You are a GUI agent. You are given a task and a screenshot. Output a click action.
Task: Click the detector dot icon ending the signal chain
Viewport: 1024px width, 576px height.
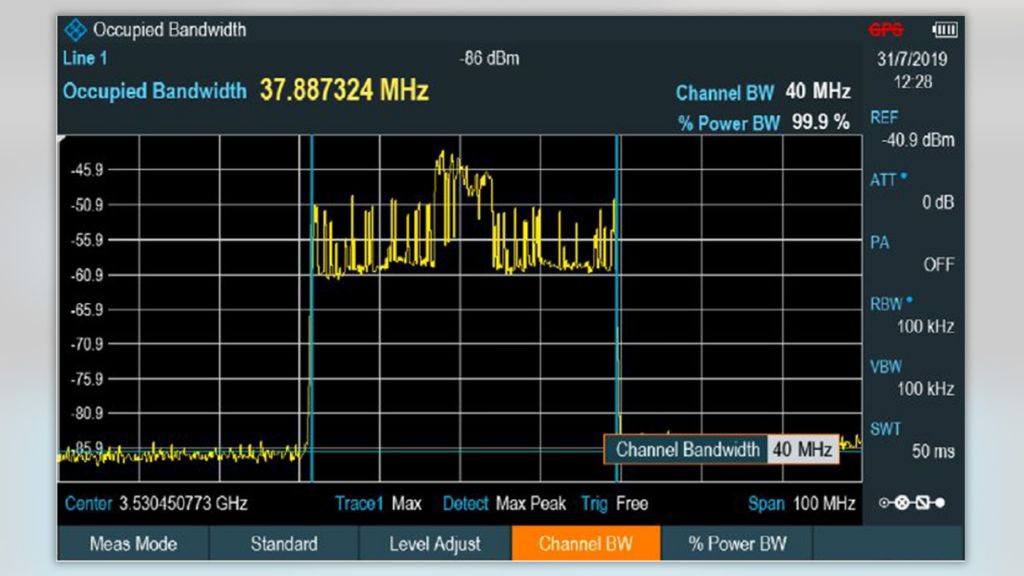(941, 503)
